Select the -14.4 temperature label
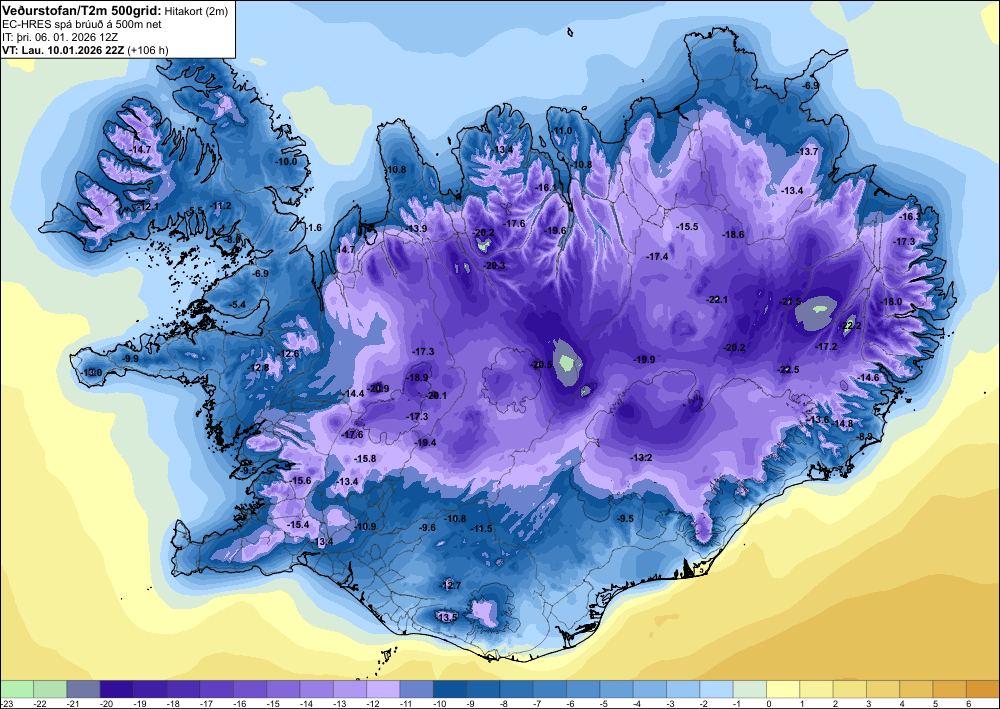The height and width of the screenshot is (709, 1000). tap(354, 394)
